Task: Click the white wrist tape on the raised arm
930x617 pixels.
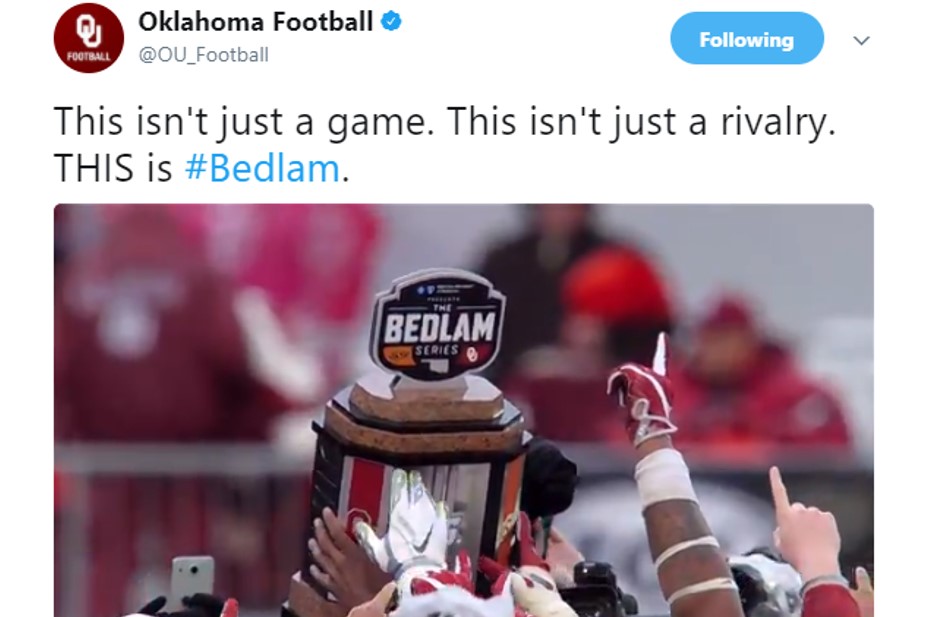Action: pyautogui.click(x=664, y=478)
